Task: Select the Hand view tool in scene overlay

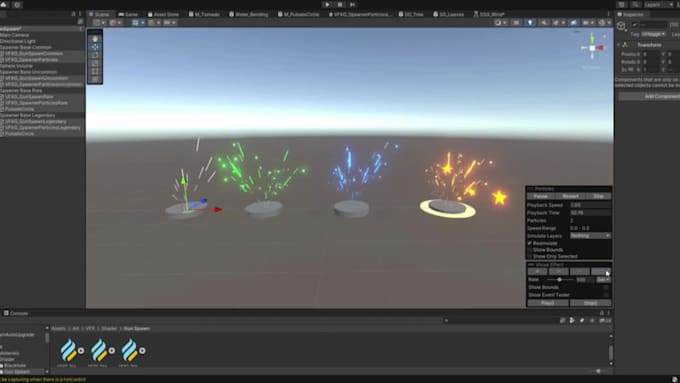Action: [95, 39]
